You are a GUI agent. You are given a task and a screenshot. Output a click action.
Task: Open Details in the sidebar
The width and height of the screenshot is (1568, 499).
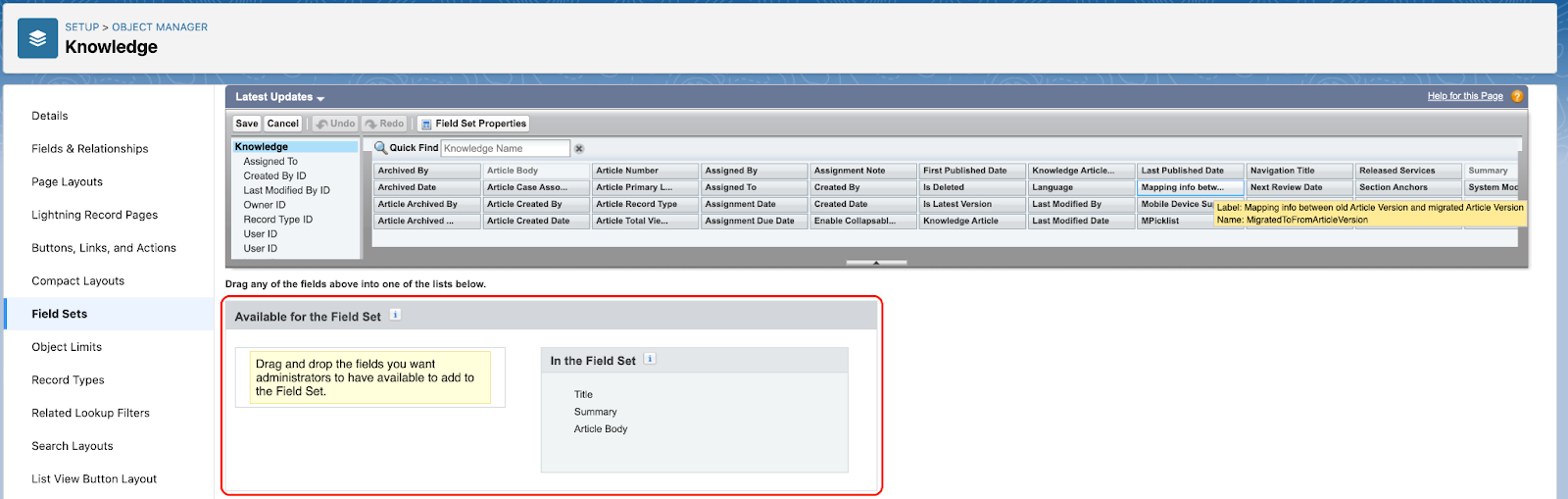50,116
